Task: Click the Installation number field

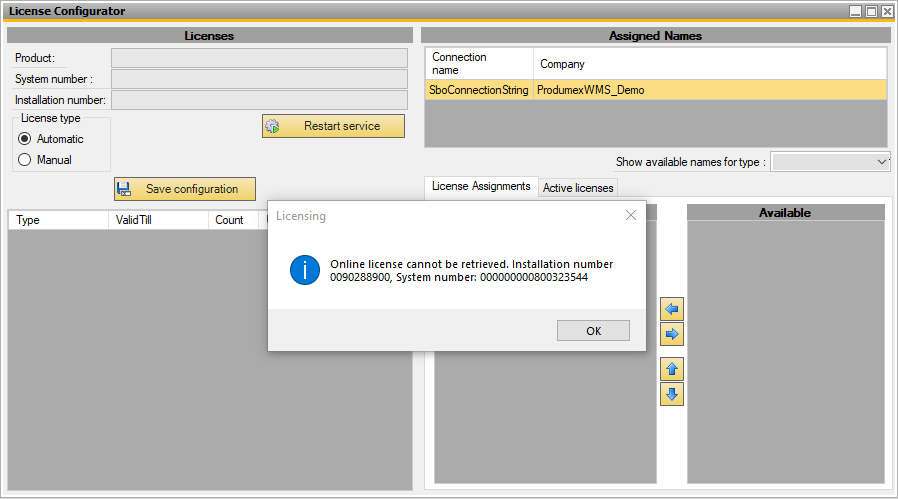Action: tap(259, 100)
